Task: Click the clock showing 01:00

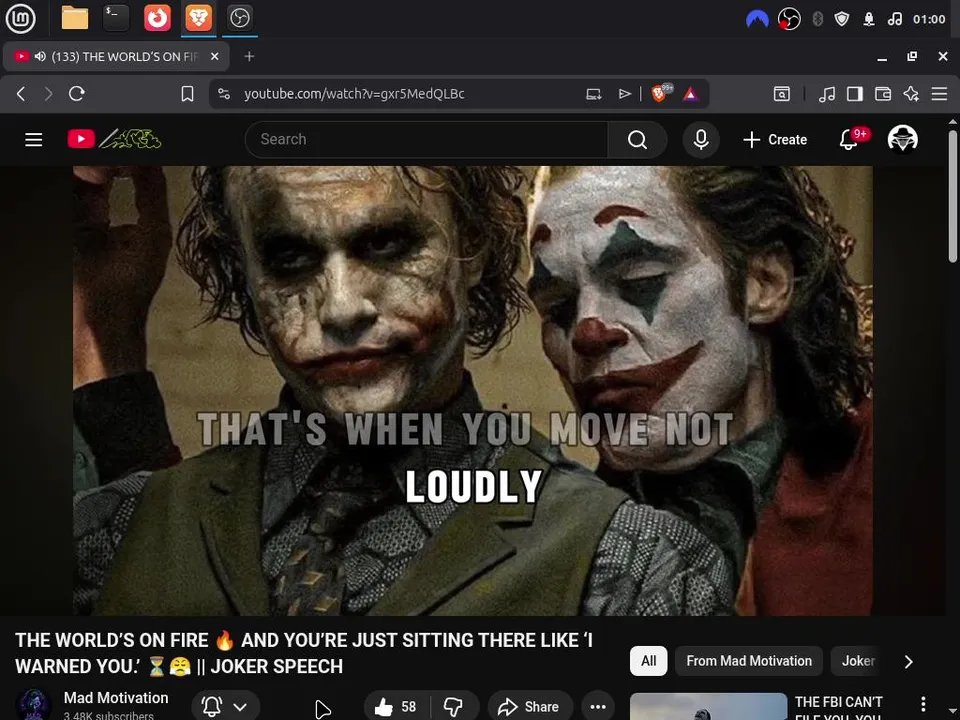Action: [929, 19]
